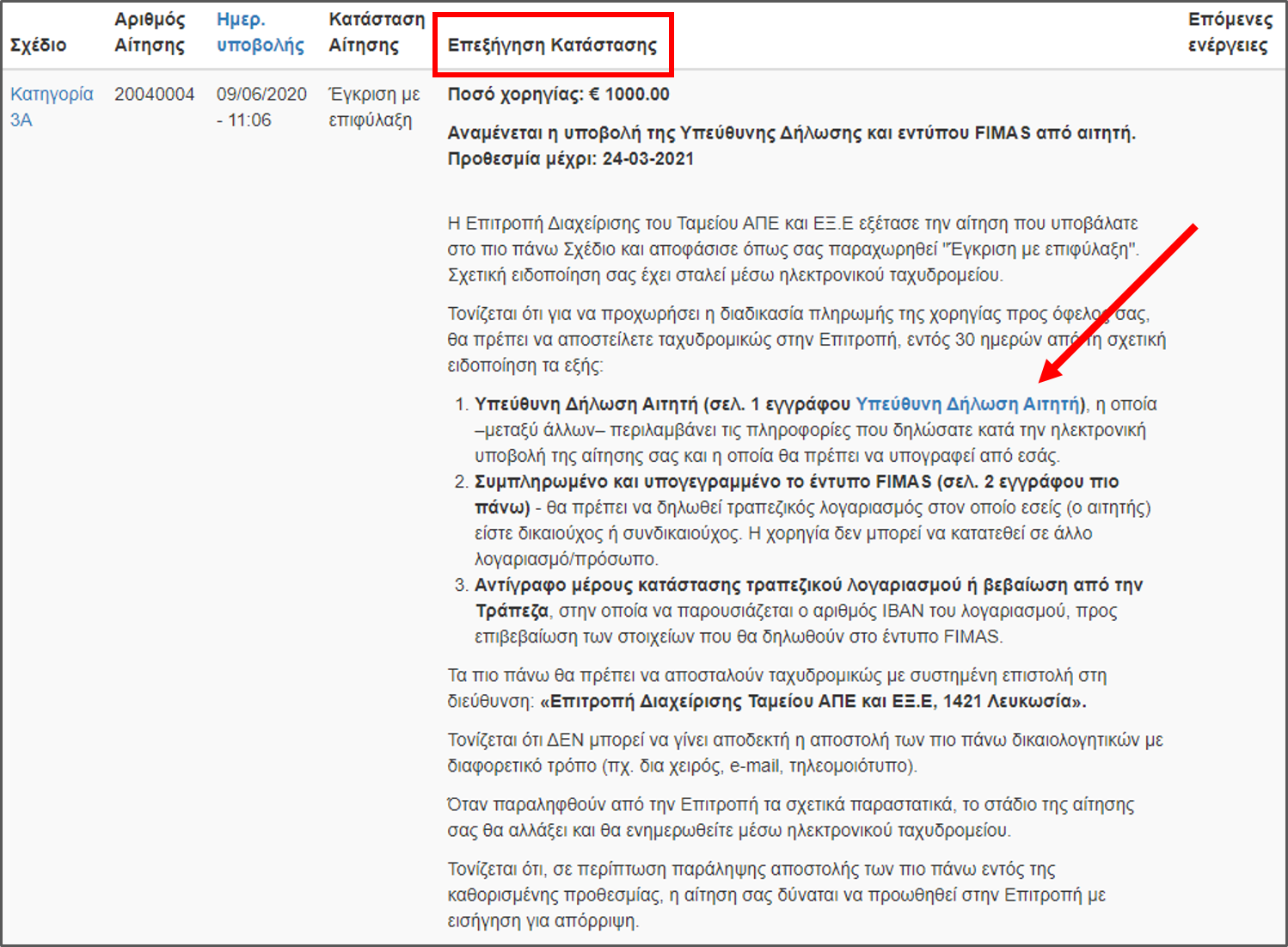
Task: Click the Ποσό χορηγίας € 1000.00 text
Action: [558, 95]
